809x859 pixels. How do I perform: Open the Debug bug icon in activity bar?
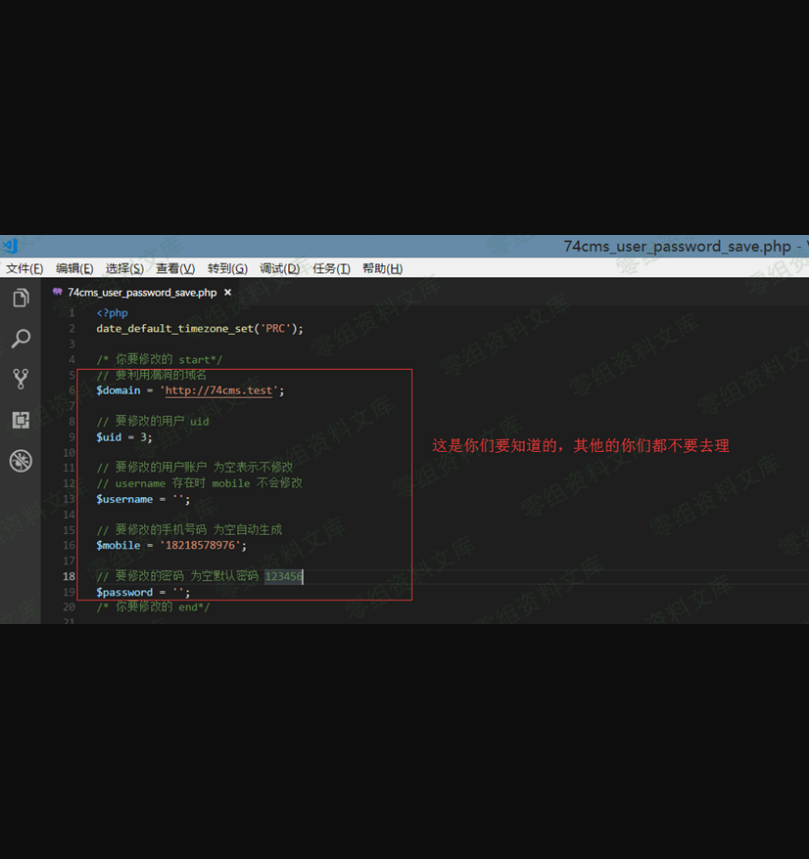(20, 461)
